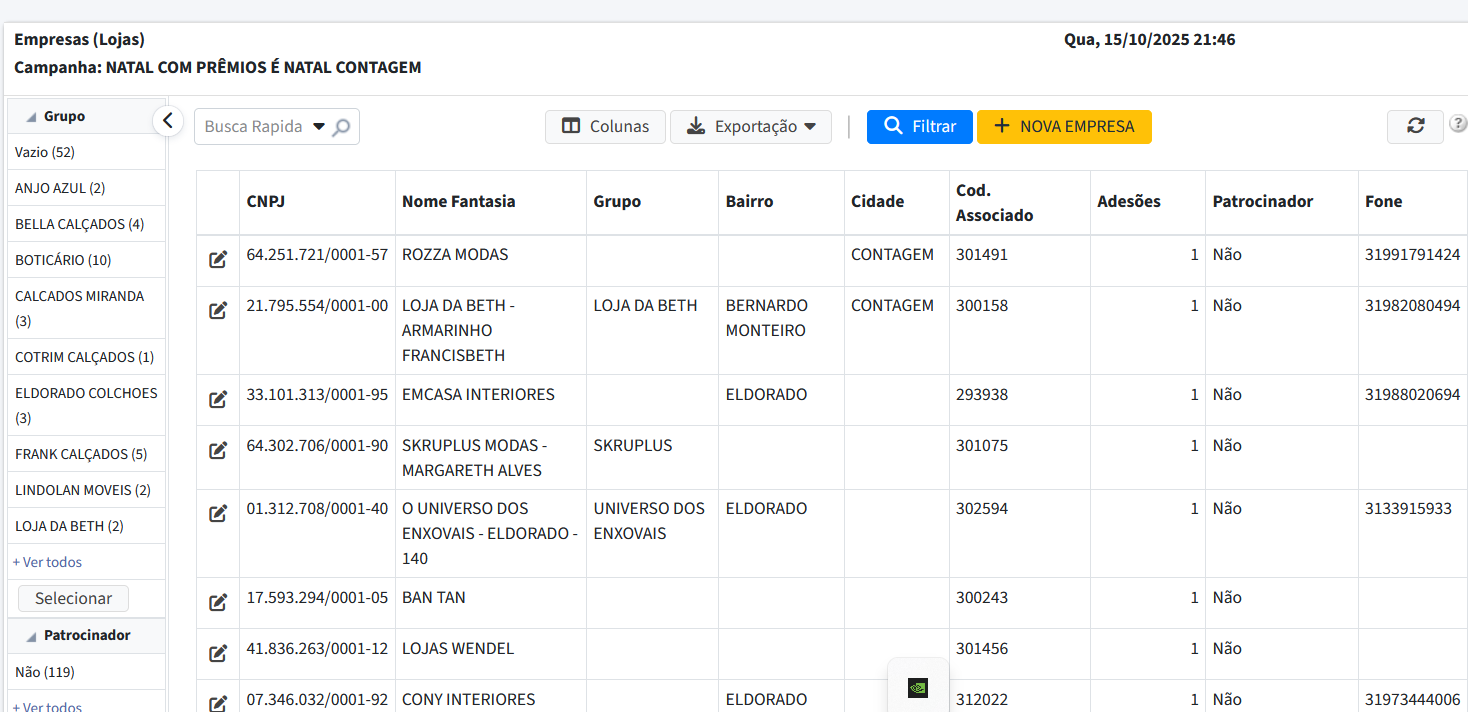Click edit icon for LOJAS WENDEL row
Screen dimensions: 1468x712
click(x=218, y=654)
